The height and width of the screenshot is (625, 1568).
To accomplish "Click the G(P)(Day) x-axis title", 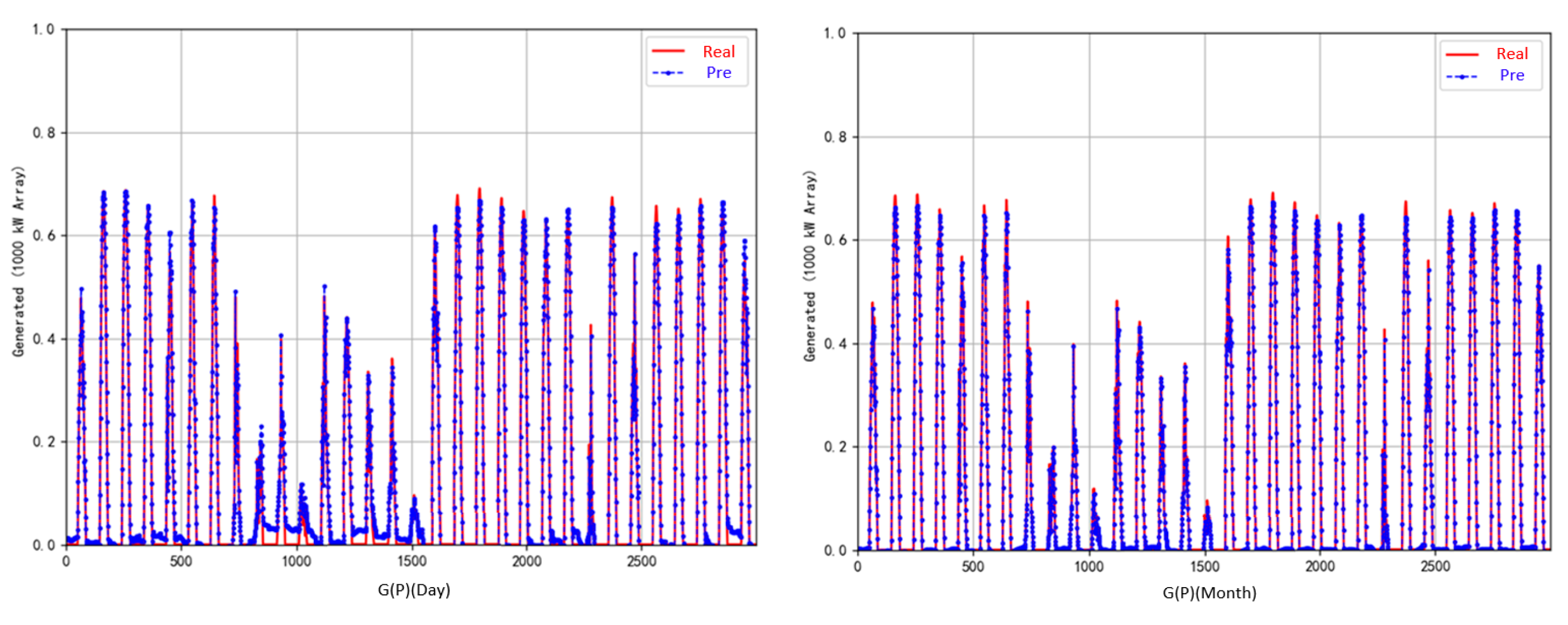I will tap(414, 590).
